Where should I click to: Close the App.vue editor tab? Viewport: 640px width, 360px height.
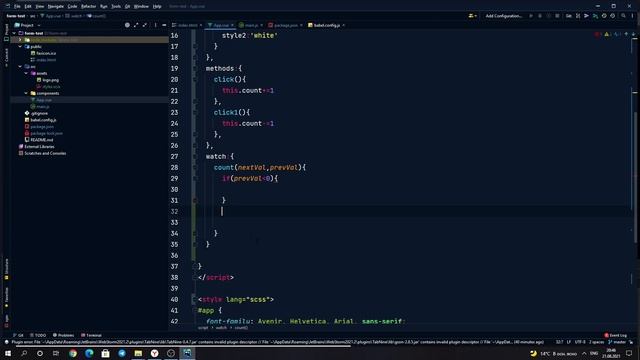point(232,25)
